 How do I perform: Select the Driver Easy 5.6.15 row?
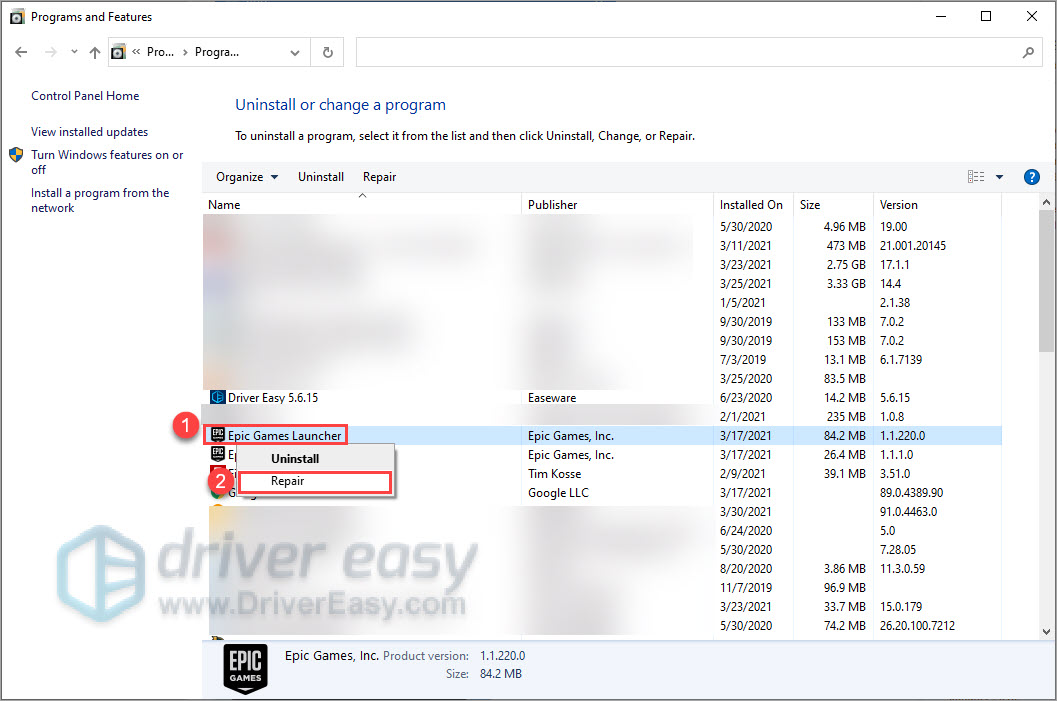click(602, 398)
